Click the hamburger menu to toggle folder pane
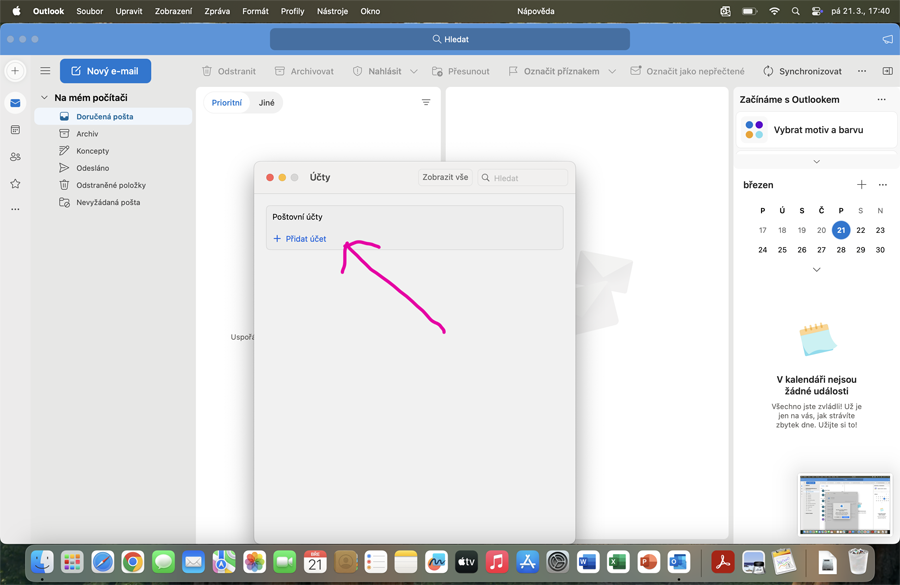 pyautogui.click(x=45, y=71)
